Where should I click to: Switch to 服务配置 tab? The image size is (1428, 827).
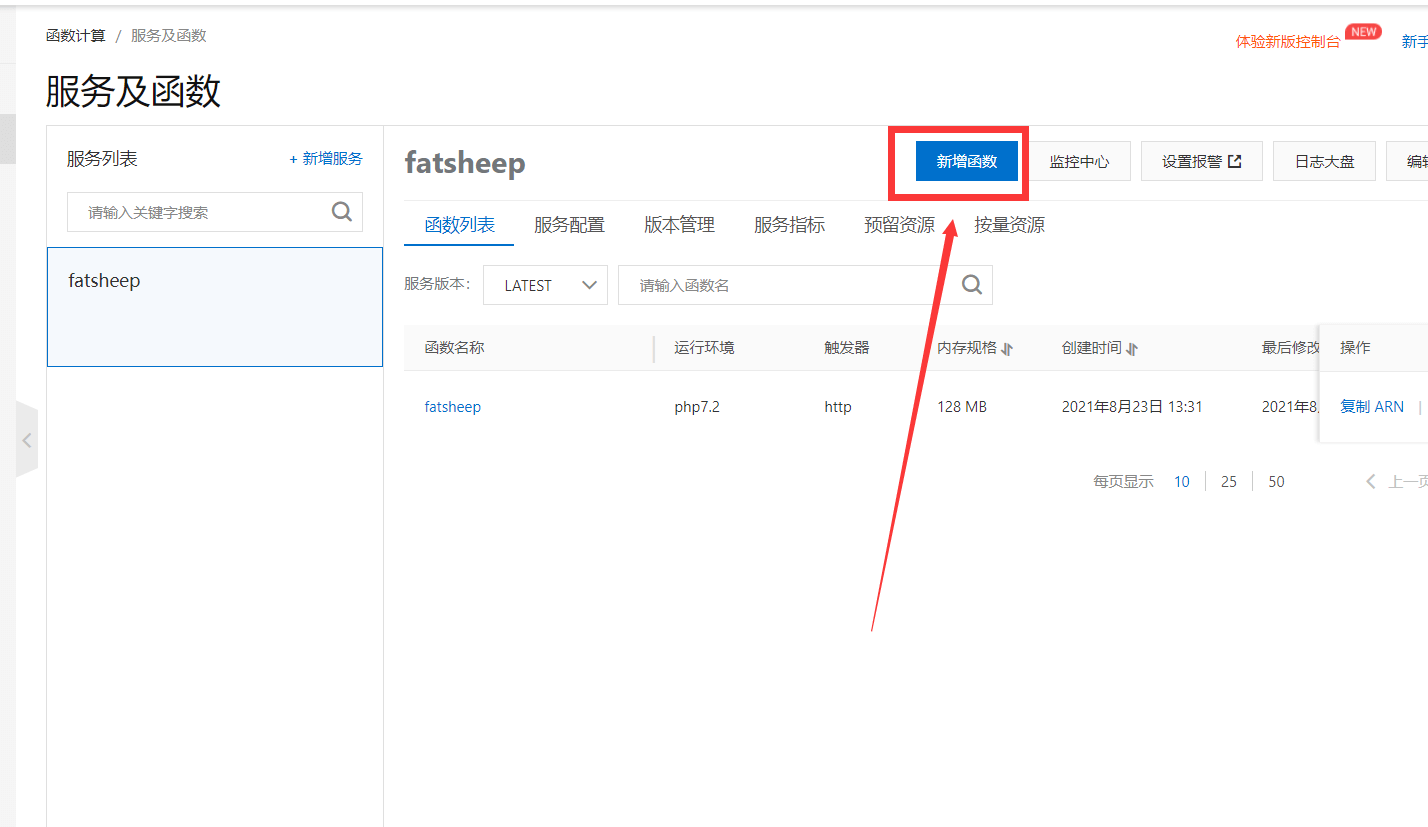point(570,225)
